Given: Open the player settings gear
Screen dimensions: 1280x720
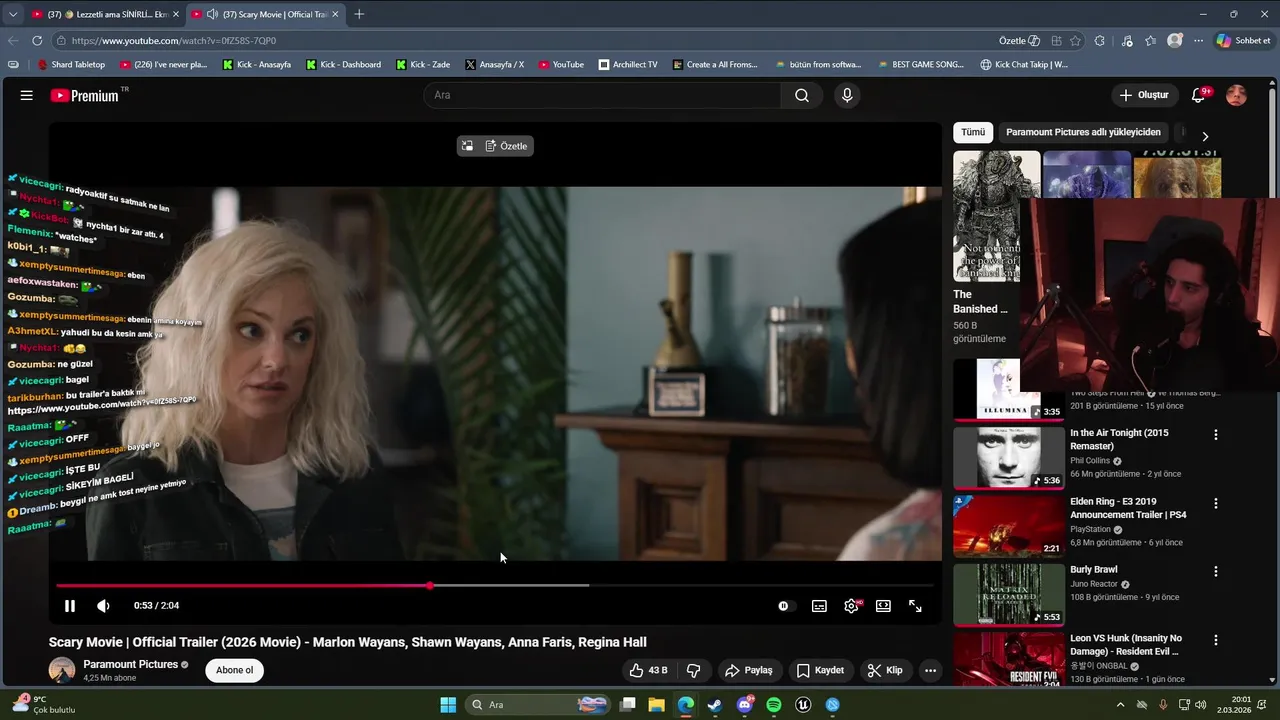Looking at the screenshot, I should [851, 606].
